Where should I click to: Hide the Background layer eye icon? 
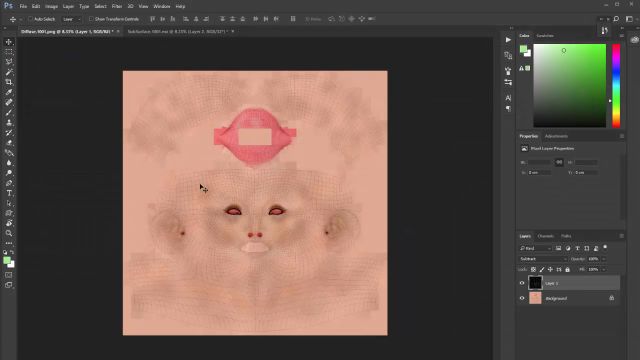[x=522, y=298]
